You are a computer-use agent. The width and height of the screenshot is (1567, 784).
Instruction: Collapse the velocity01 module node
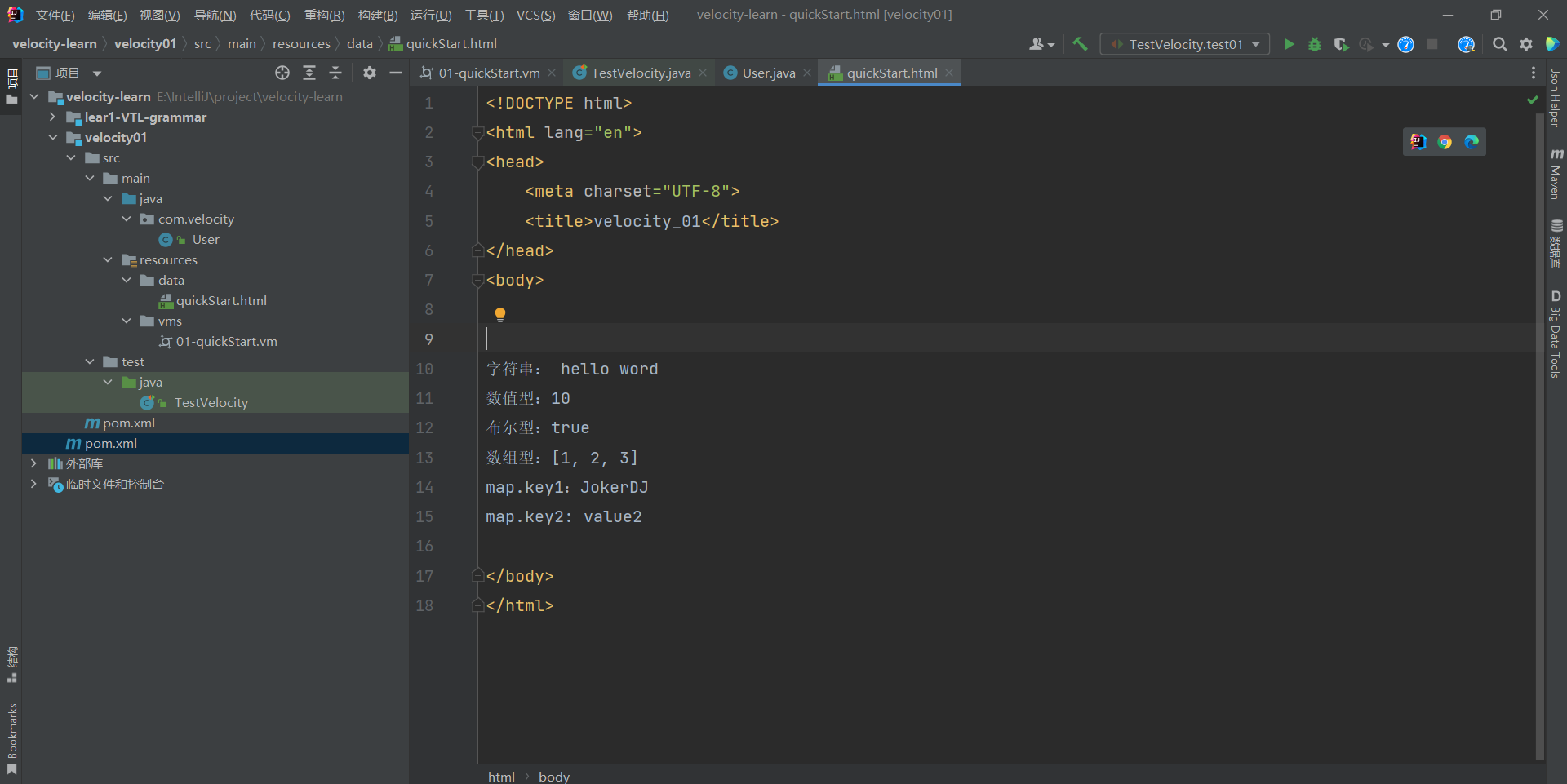point(53,137)
